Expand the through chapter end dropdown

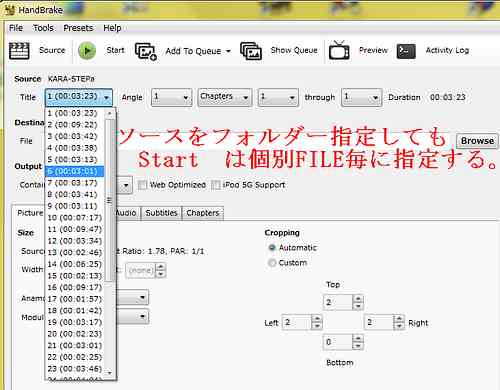(x=361, y=97)
